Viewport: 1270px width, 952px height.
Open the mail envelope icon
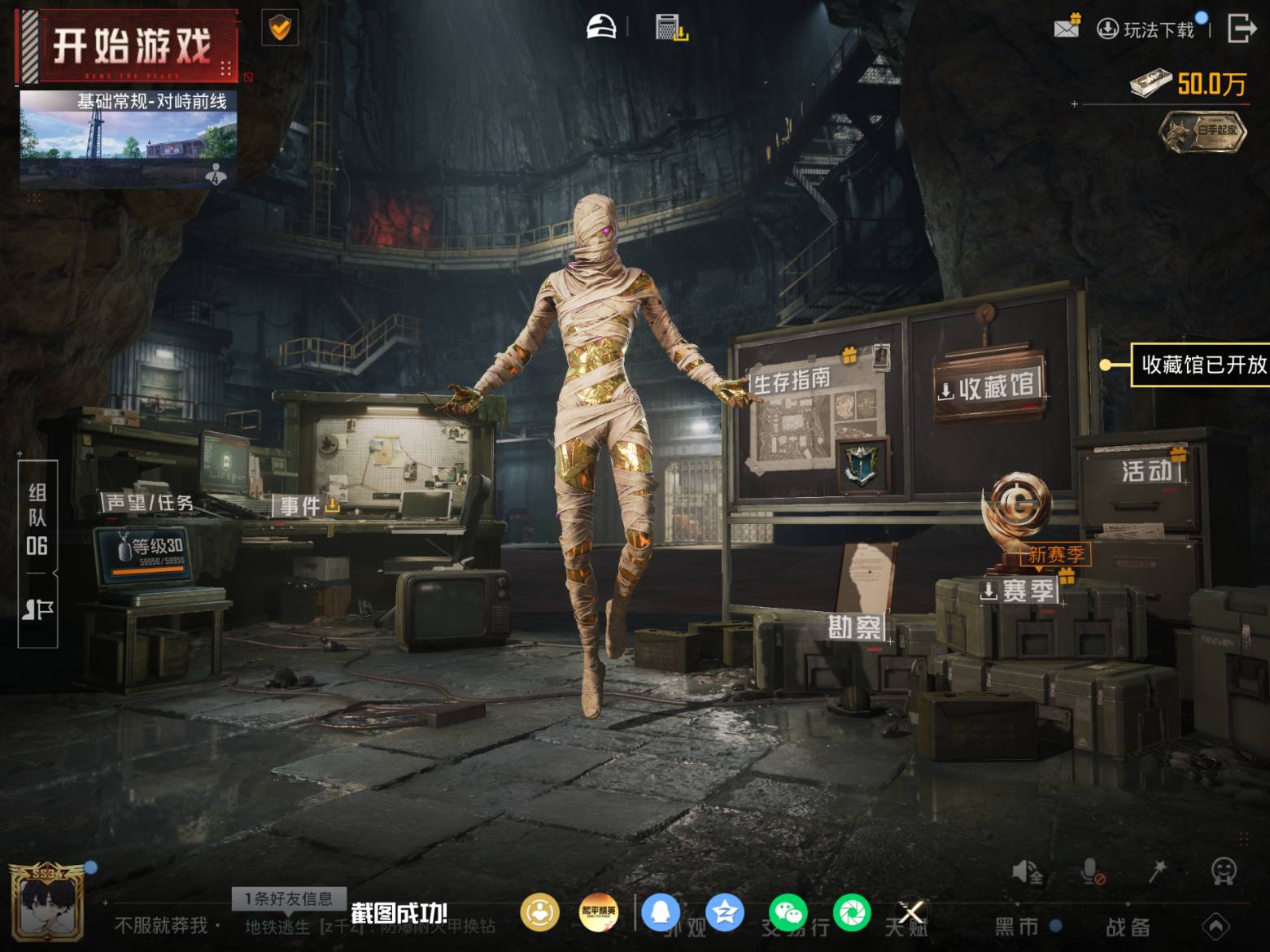pyautogui.click(x=1067, y=28)
